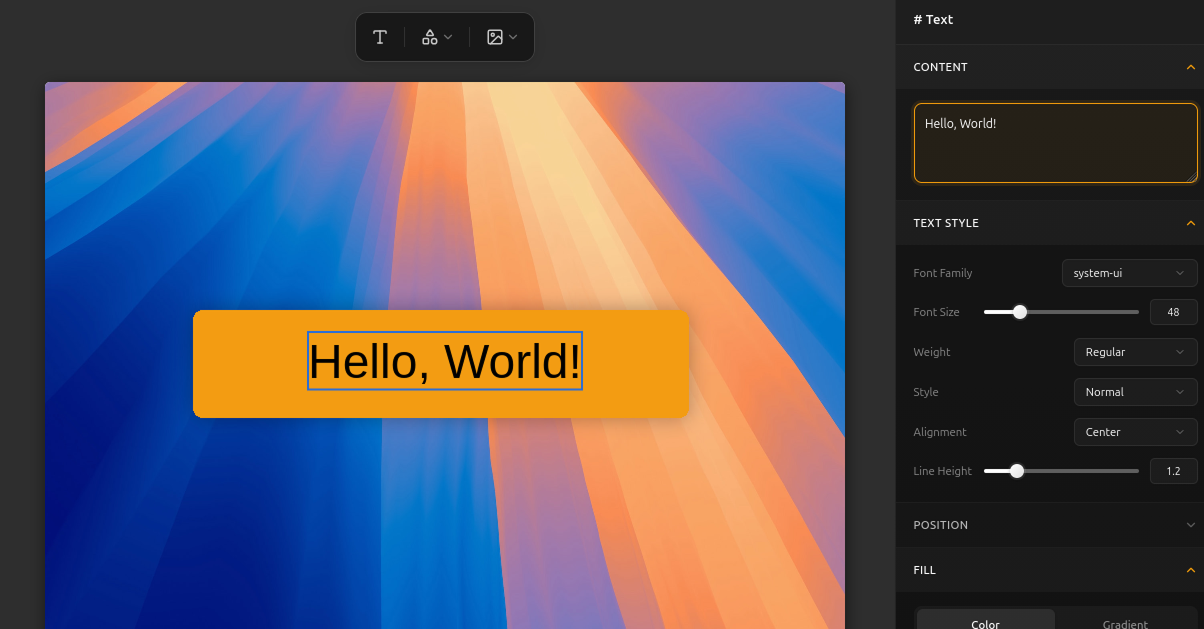Click the Hello, World! content text box
The height and width of the screenshot is (629, 1204).
coord(1055,142)
